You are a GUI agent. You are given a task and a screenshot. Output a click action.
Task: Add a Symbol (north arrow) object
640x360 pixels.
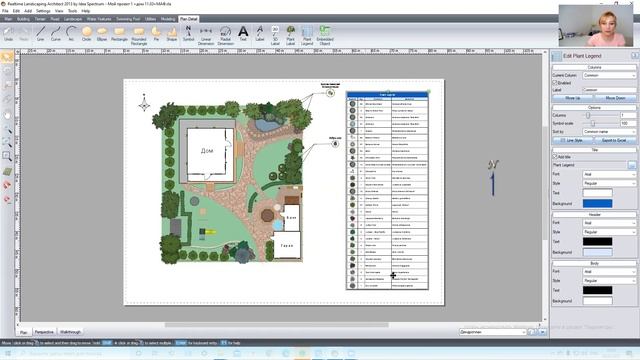(188, 33)
